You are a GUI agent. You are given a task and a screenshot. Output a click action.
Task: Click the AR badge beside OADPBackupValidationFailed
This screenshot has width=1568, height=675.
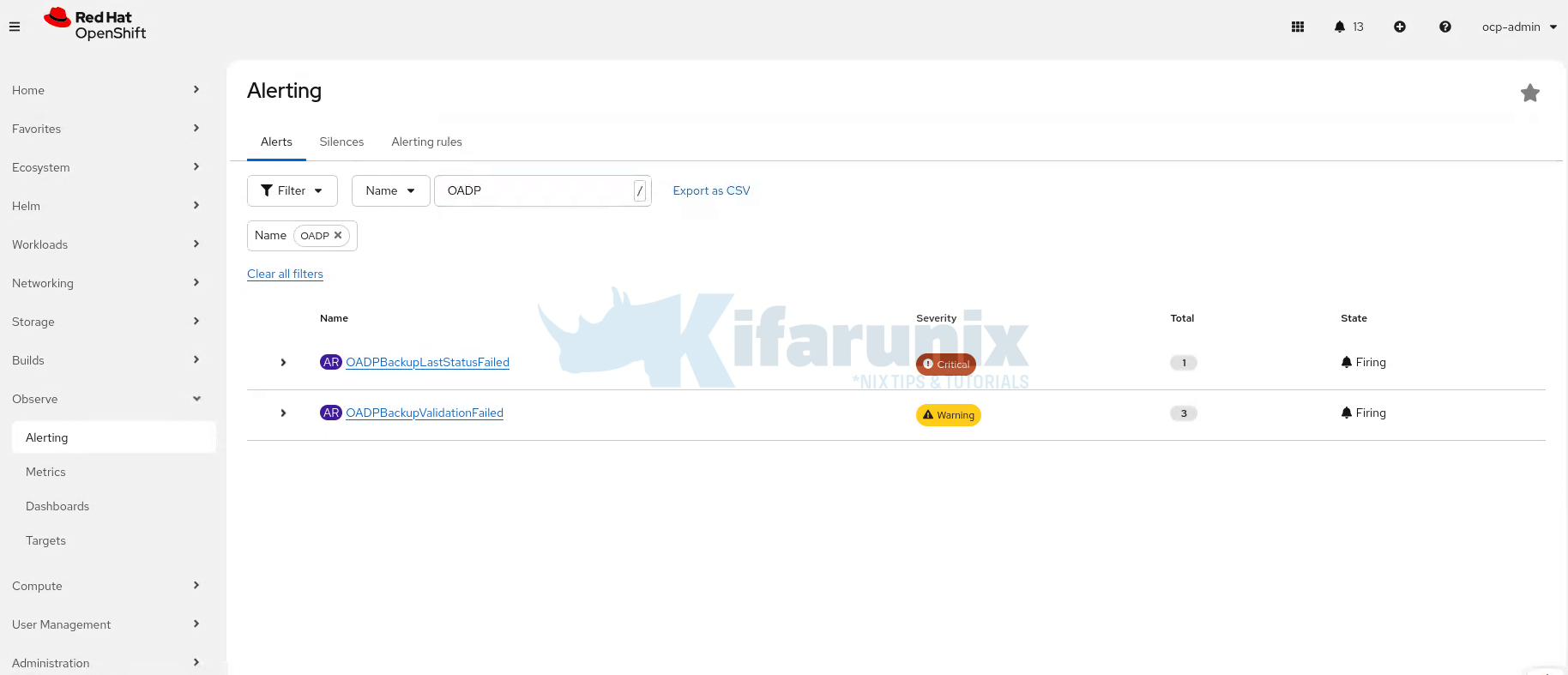point(331,413)
